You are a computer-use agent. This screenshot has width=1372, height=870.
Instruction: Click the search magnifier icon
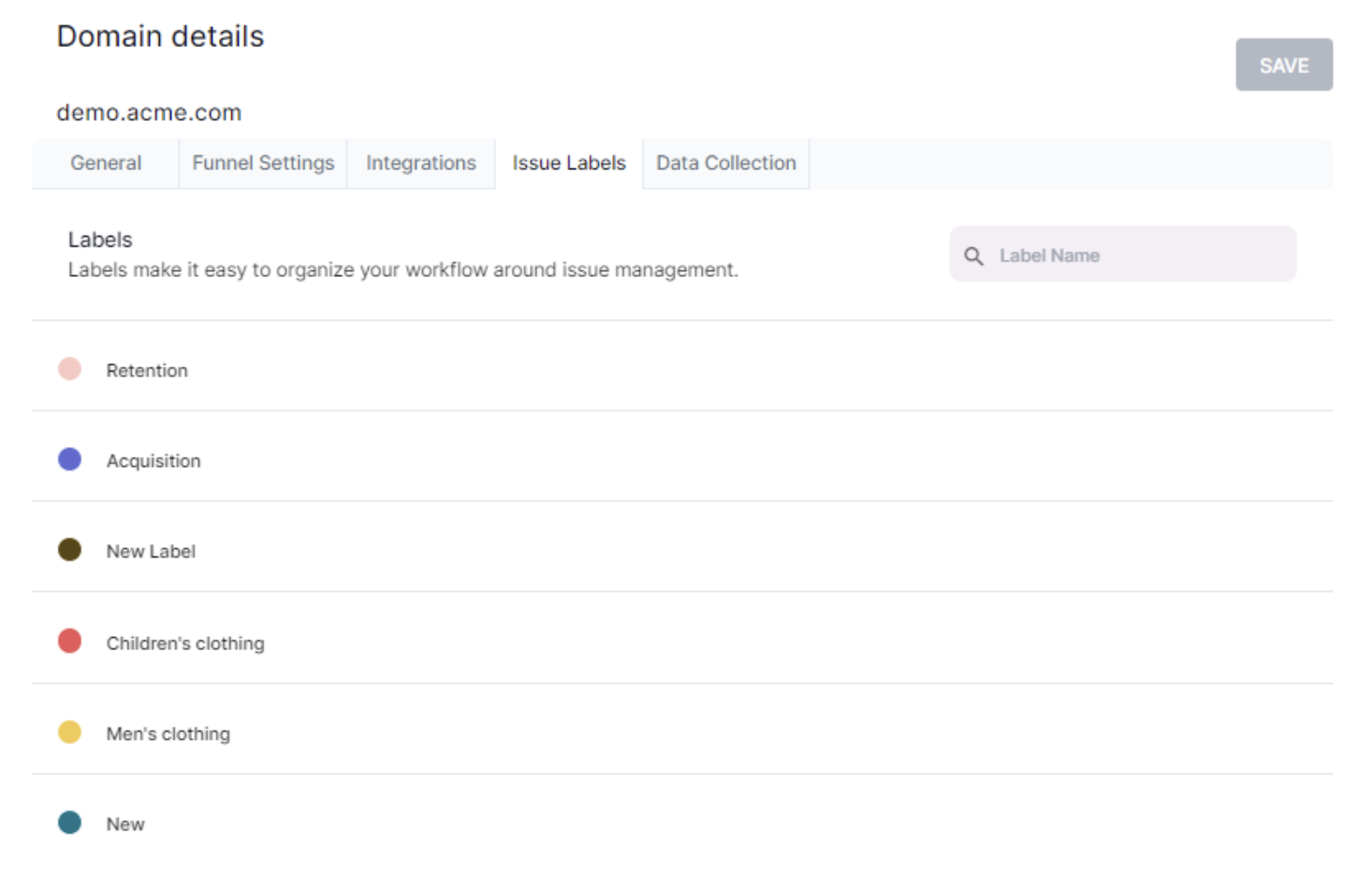973,255
